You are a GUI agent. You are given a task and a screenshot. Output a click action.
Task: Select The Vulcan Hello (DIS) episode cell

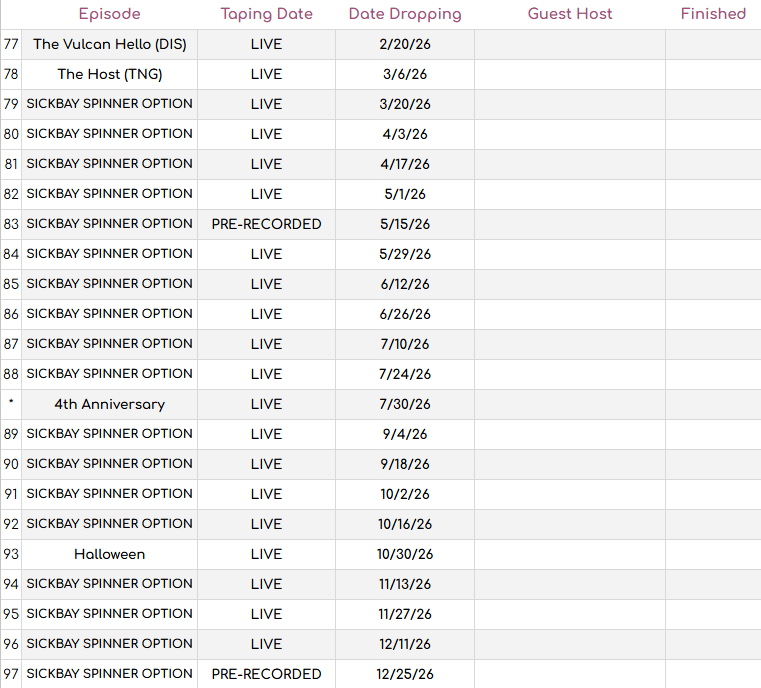click(x=109, y=44)
